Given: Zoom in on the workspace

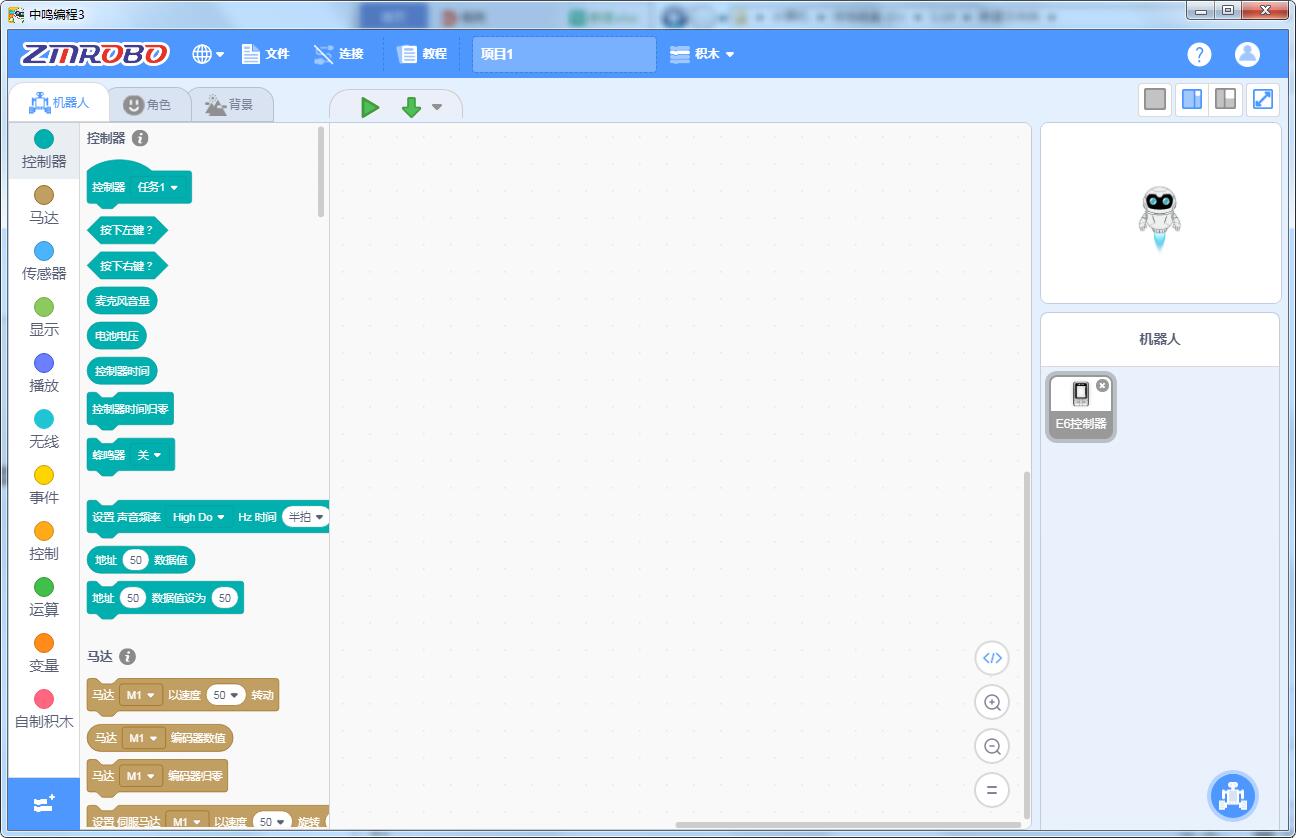Looking at the screenshot, I should click(992, 703).
